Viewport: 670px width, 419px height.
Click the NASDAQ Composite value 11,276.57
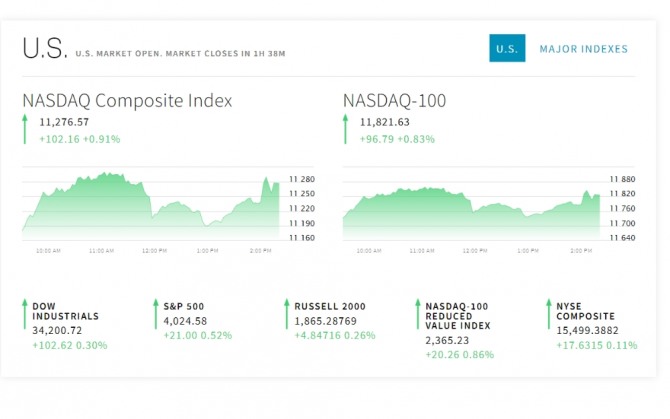[x=65, y=122]
